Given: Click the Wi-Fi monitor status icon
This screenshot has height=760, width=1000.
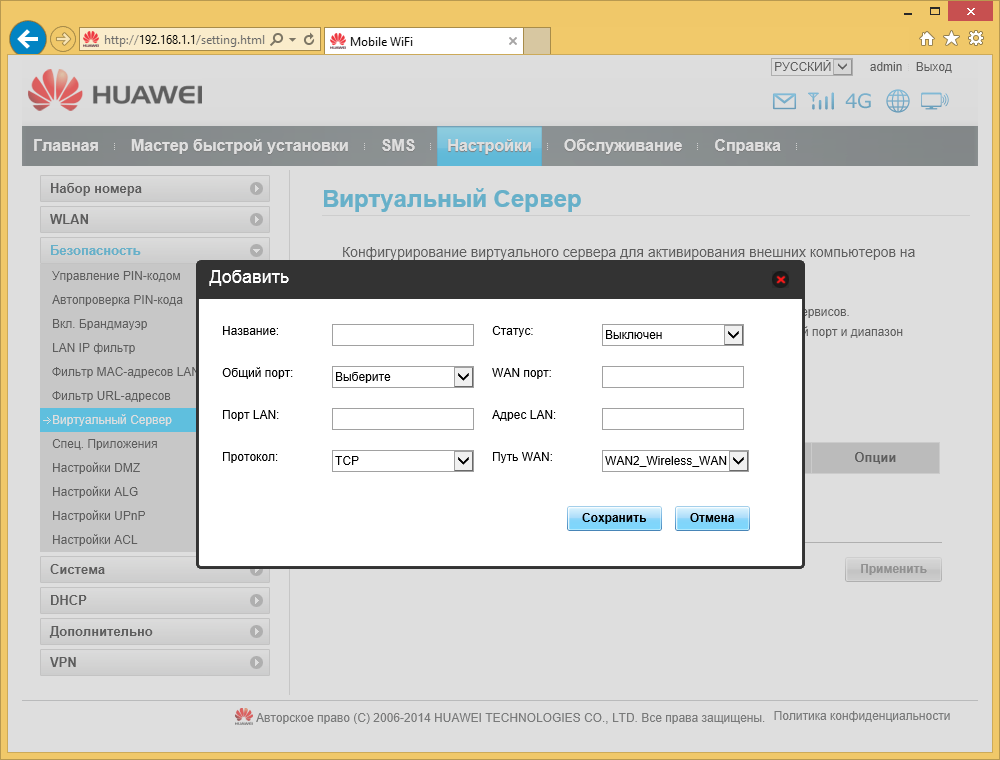Looking at the screenshot, I should pyautogui.click(x=934, y=101).
